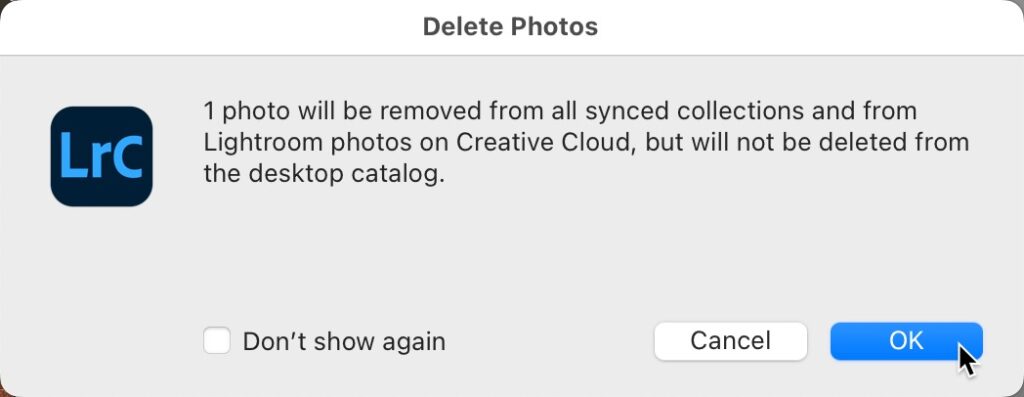1024x397 pixels.
Task: Toggle the warning suppression checkbox
Action: coord(217,341)
